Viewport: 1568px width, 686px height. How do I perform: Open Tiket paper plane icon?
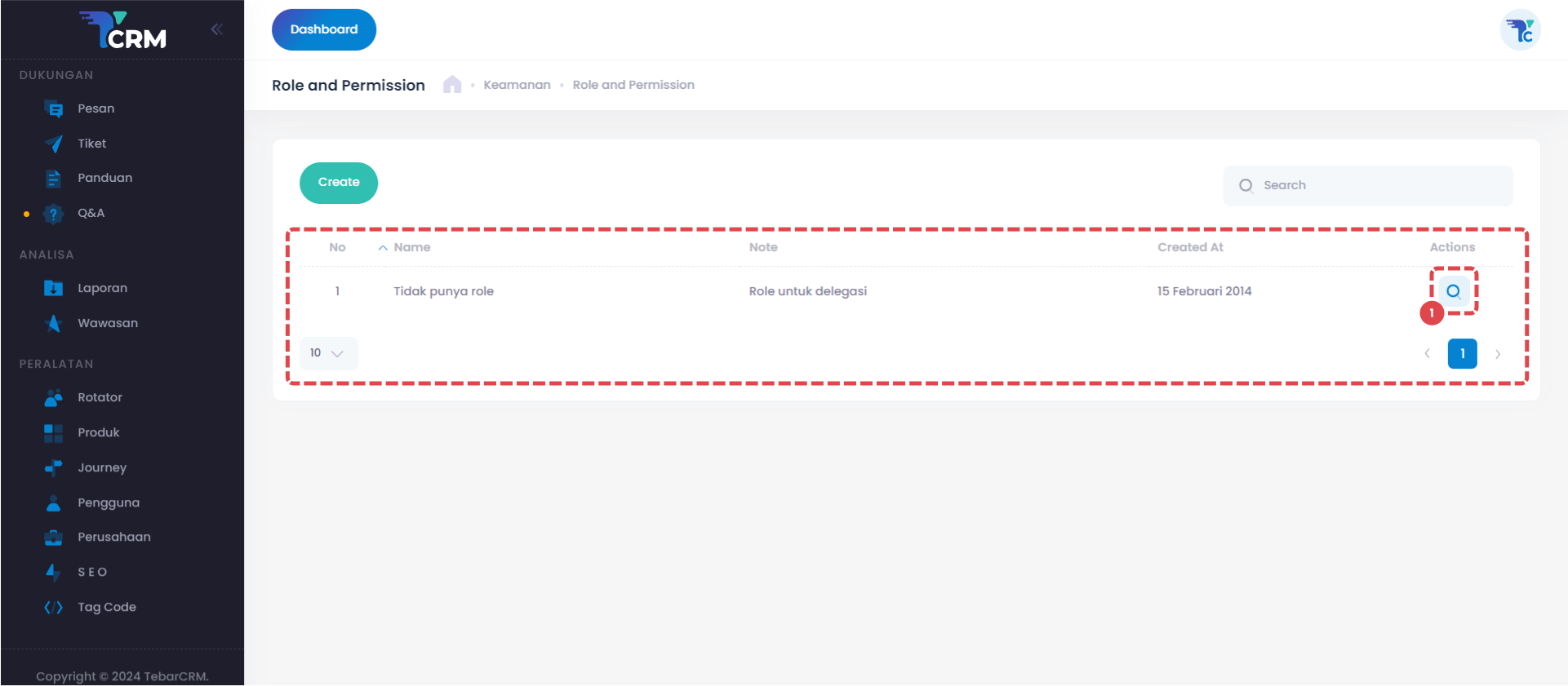coord(54,144)
